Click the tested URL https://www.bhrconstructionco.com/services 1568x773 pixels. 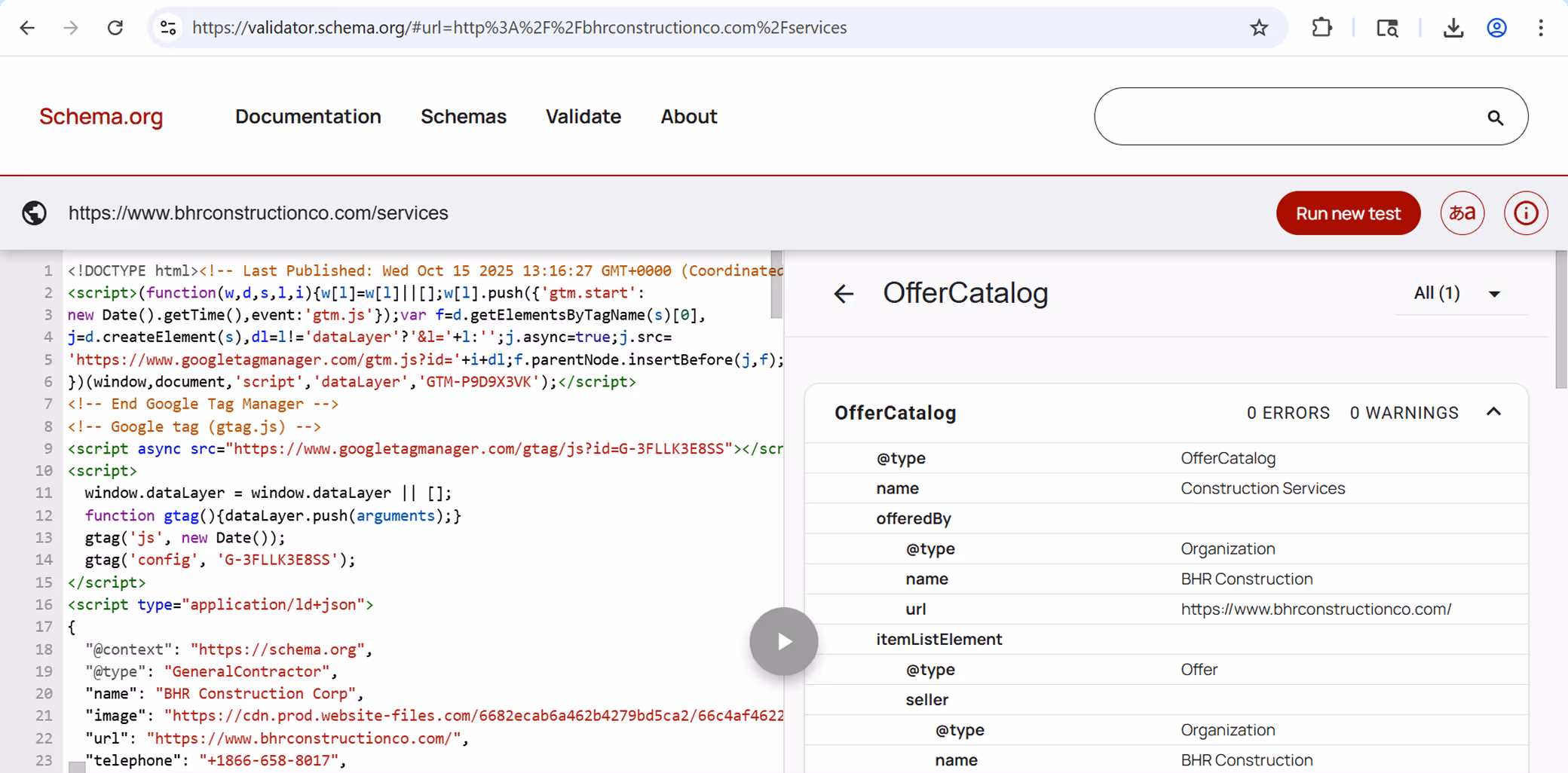pos(258,213)
